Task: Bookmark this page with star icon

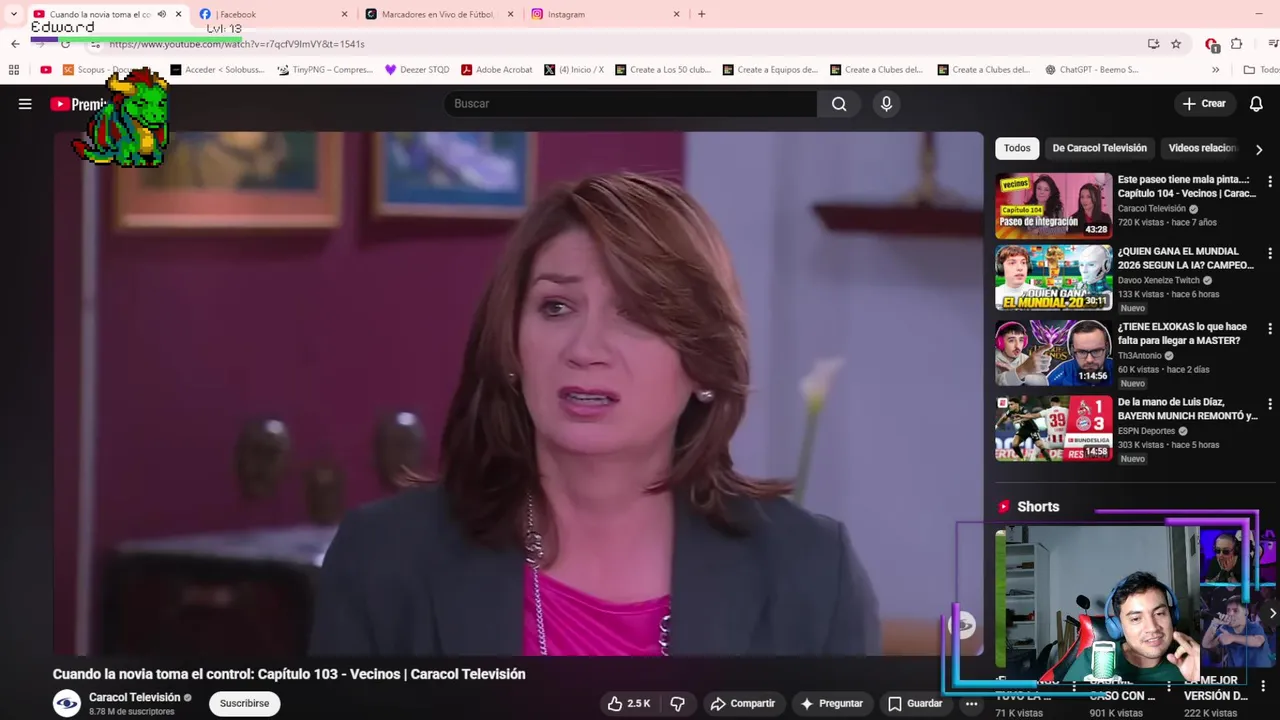Action: [1176, 44]
